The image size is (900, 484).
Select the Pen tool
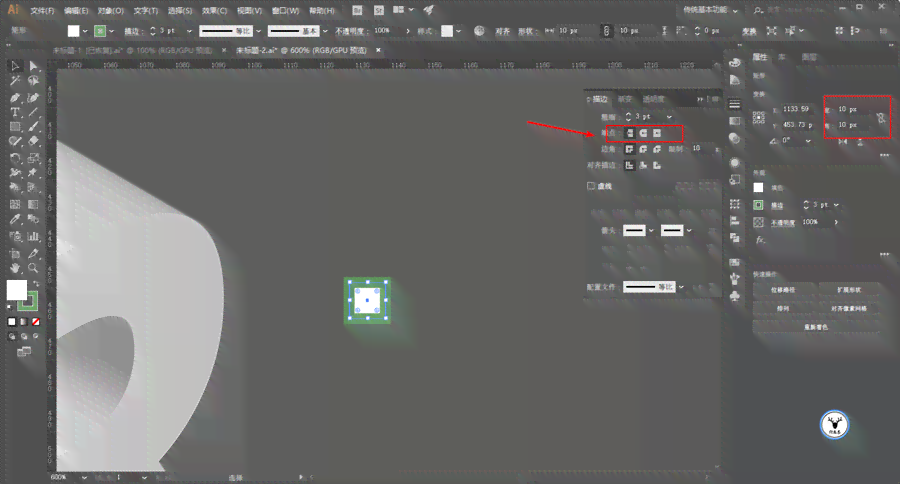click(15, 97)
